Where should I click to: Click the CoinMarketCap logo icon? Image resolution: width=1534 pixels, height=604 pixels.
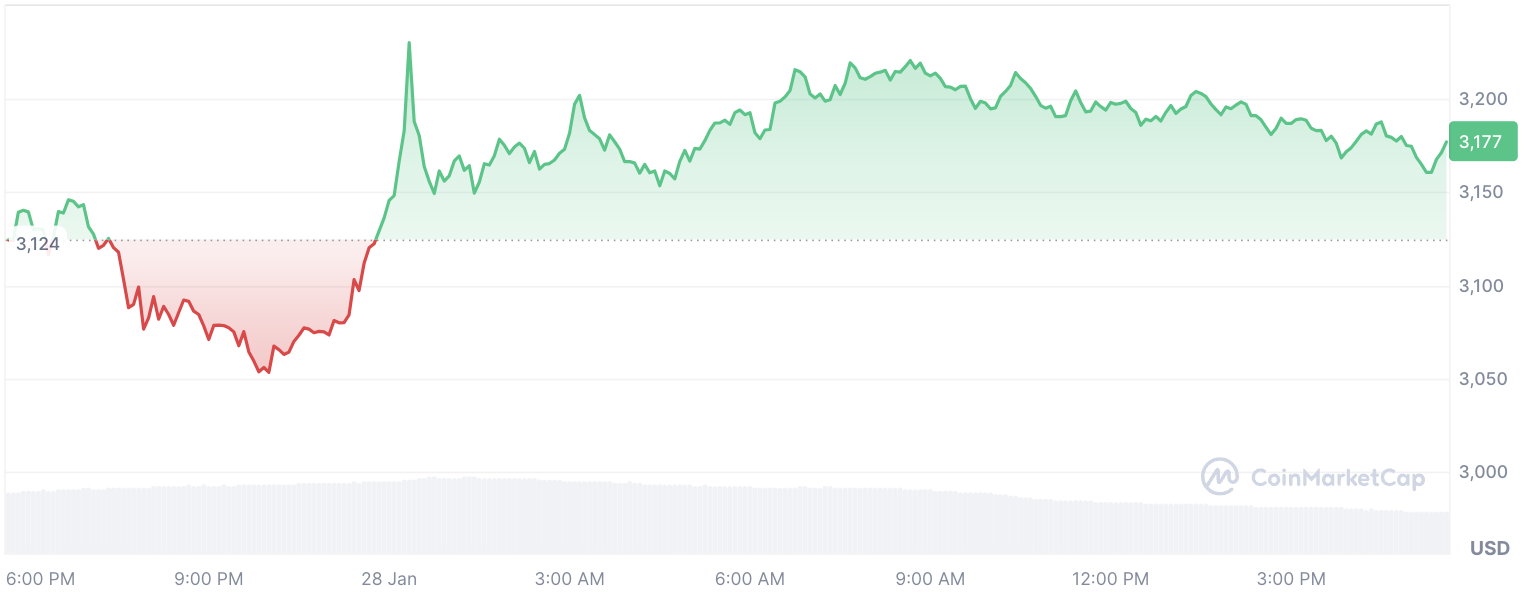click(x=1219, y=477)
